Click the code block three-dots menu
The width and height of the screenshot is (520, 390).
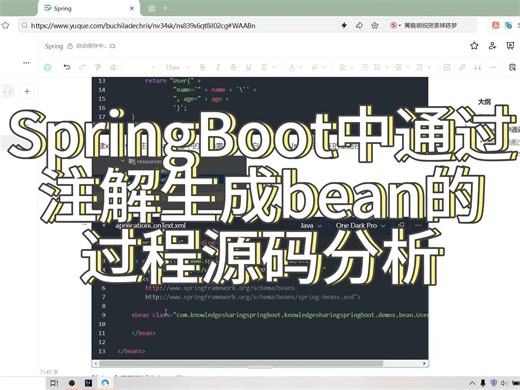tap(418, 225)
